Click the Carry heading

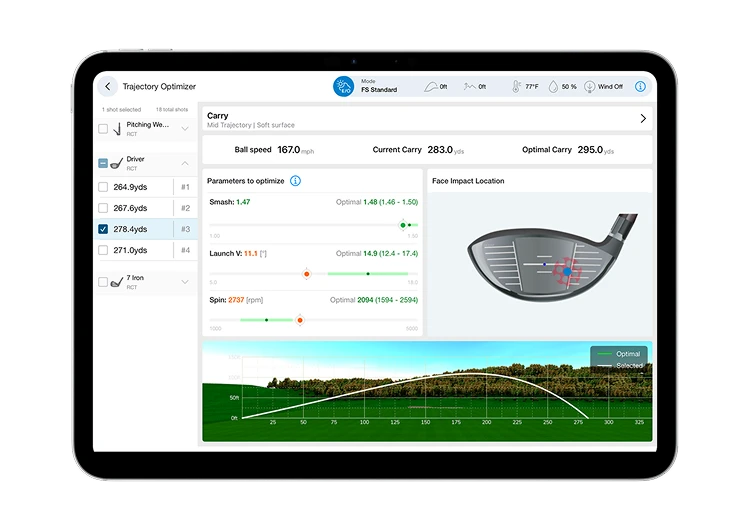(218, 116)
